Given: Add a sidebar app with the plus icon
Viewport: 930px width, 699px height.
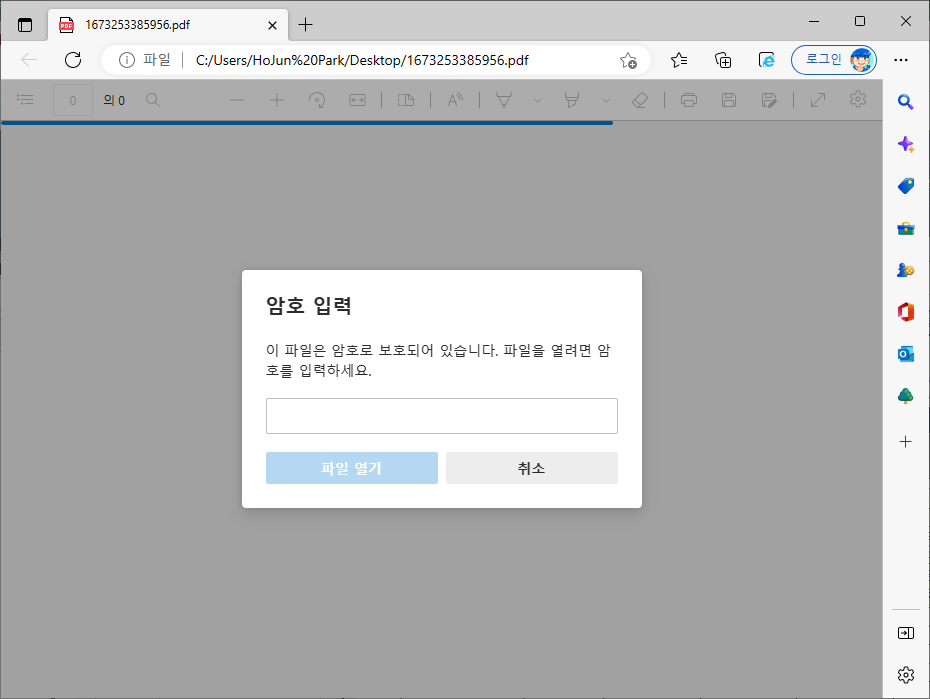Looking at the screenshot, I should click(906, 441).
